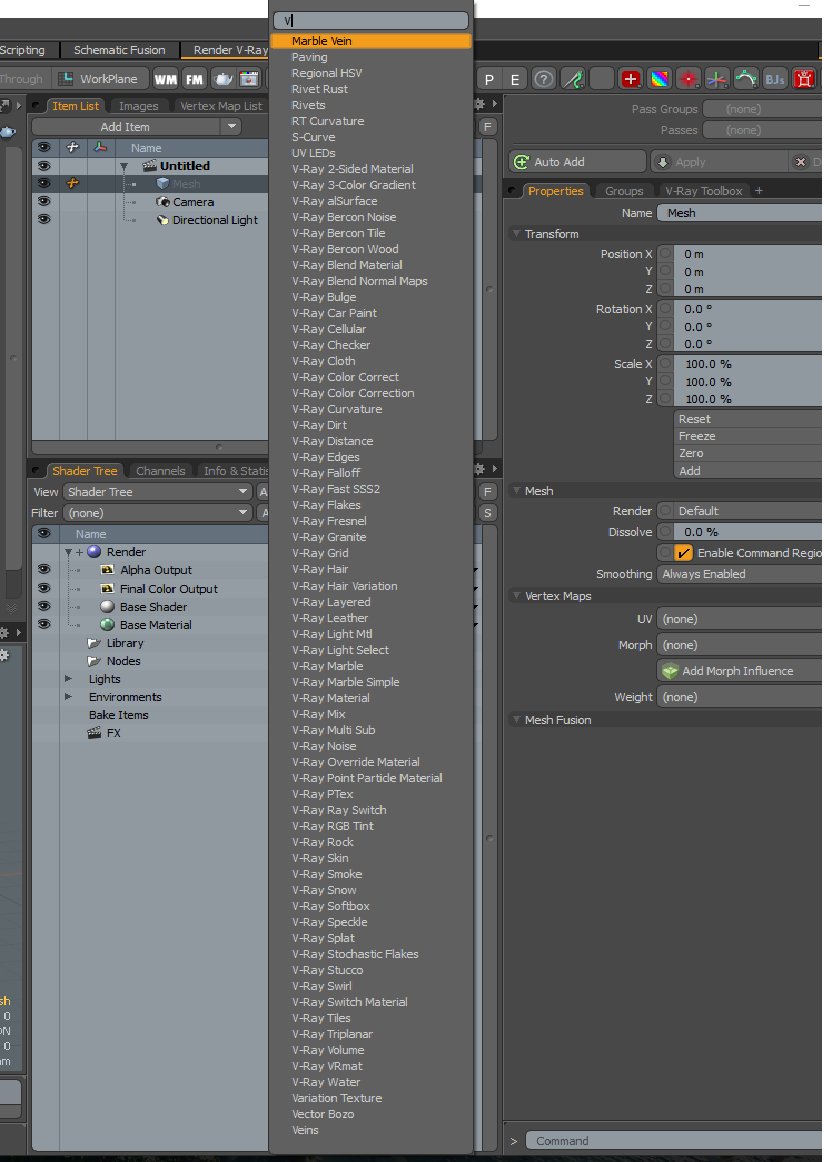Collapse the Untitled scene tree
Image resolution: width=824 pixels, height=1162 pixels.
point(124,167)
